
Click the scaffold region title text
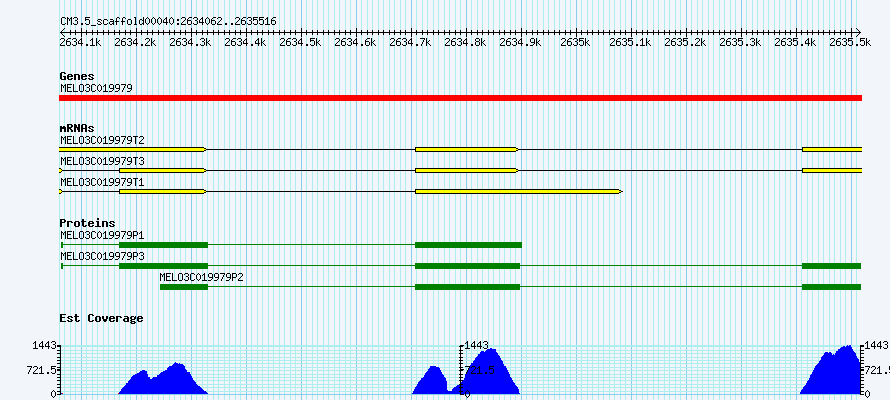(168, 22)
